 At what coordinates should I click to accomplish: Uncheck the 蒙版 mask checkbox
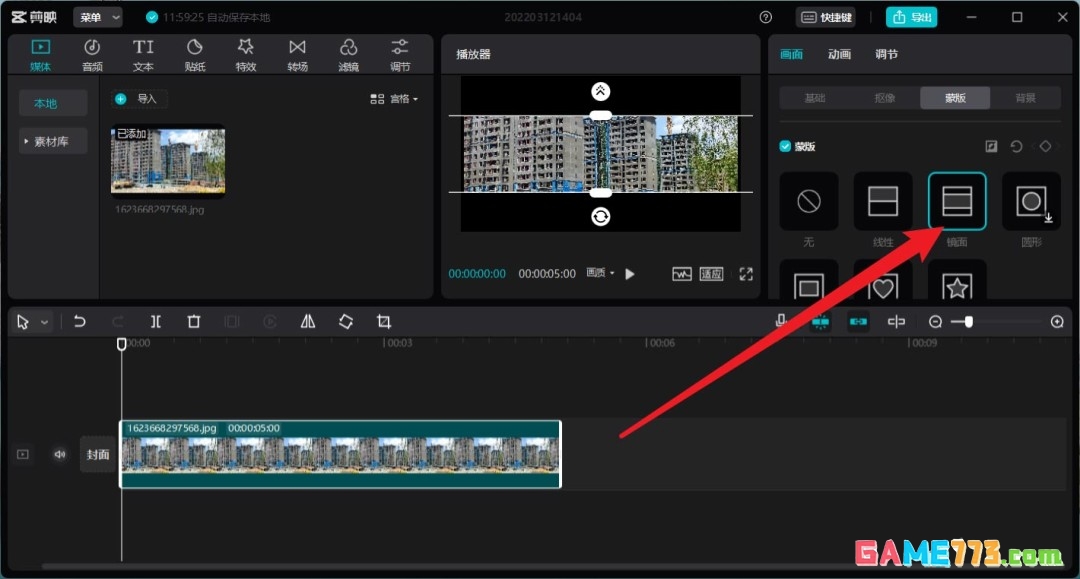point(785,145)
